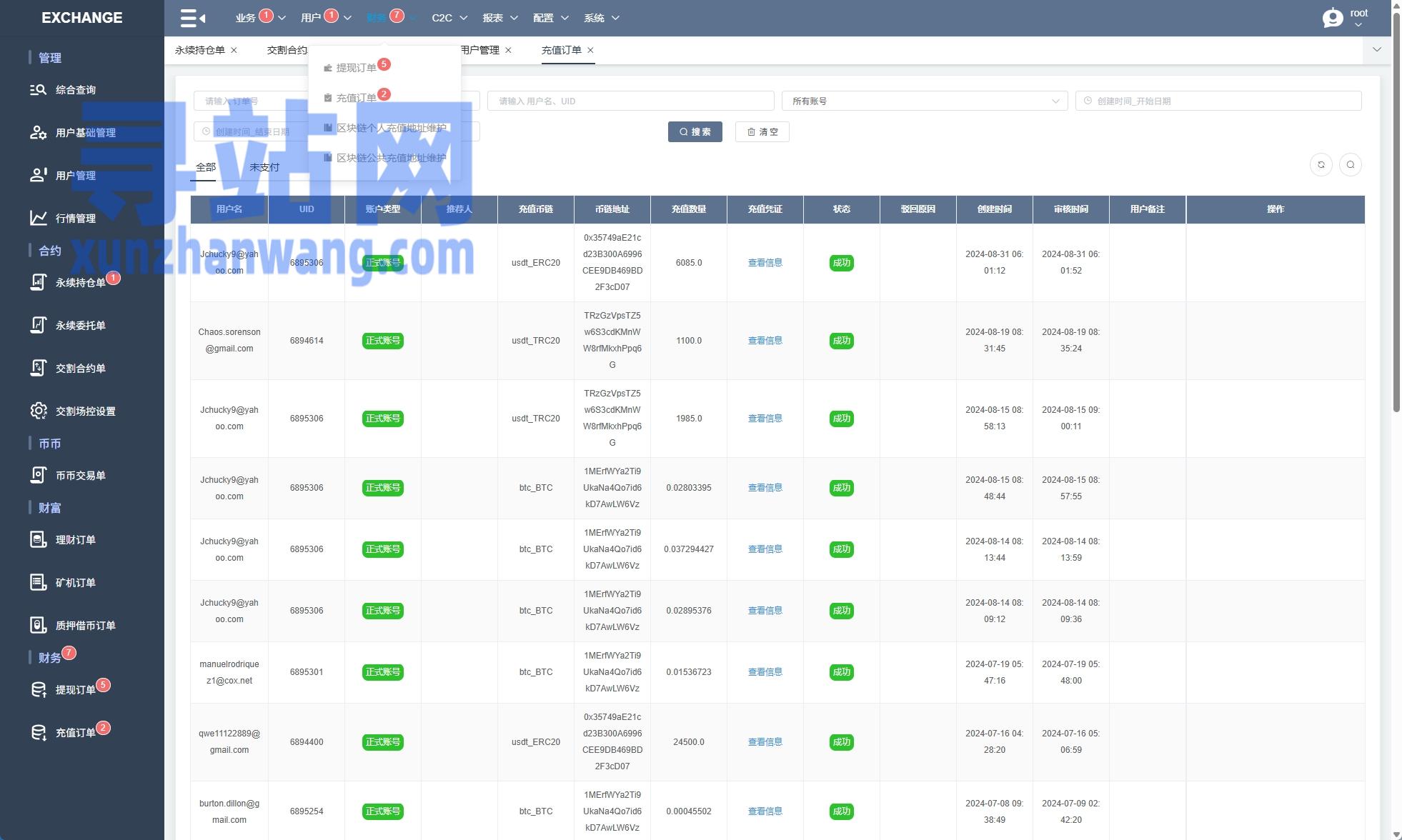1402x840 pixels.
Task: Select the 全部 filter tab
Action: click(206, 167)
